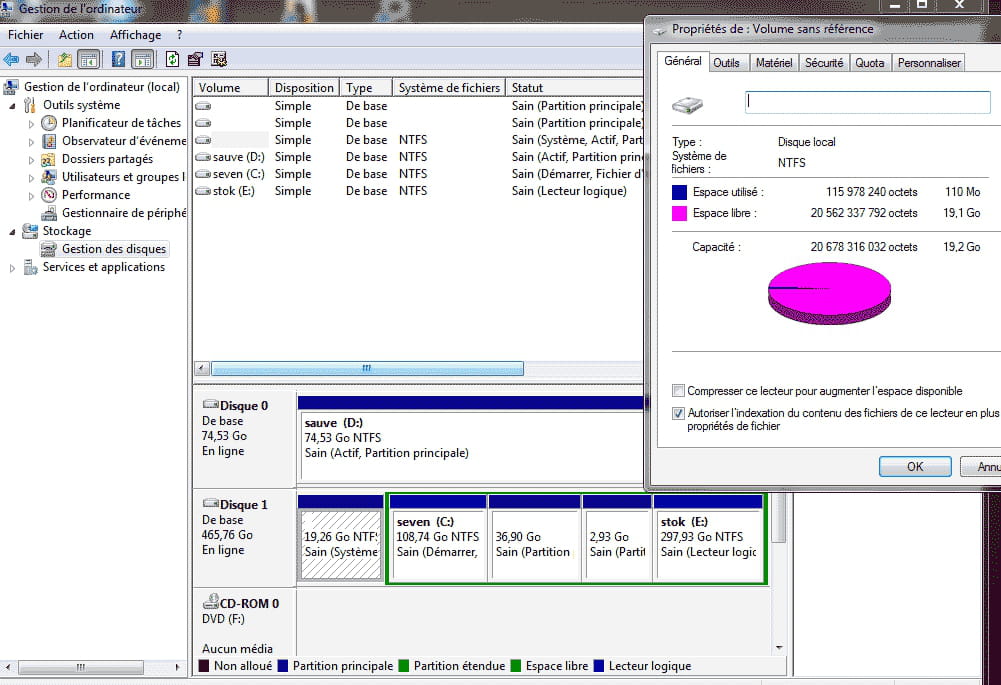
Task: Click the Partition étendue legend swatch
Action: 403,666
